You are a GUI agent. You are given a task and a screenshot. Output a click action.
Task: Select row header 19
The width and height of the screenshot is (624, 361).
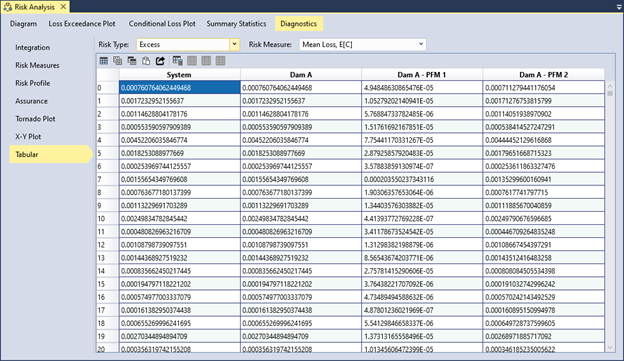(107, 336)
